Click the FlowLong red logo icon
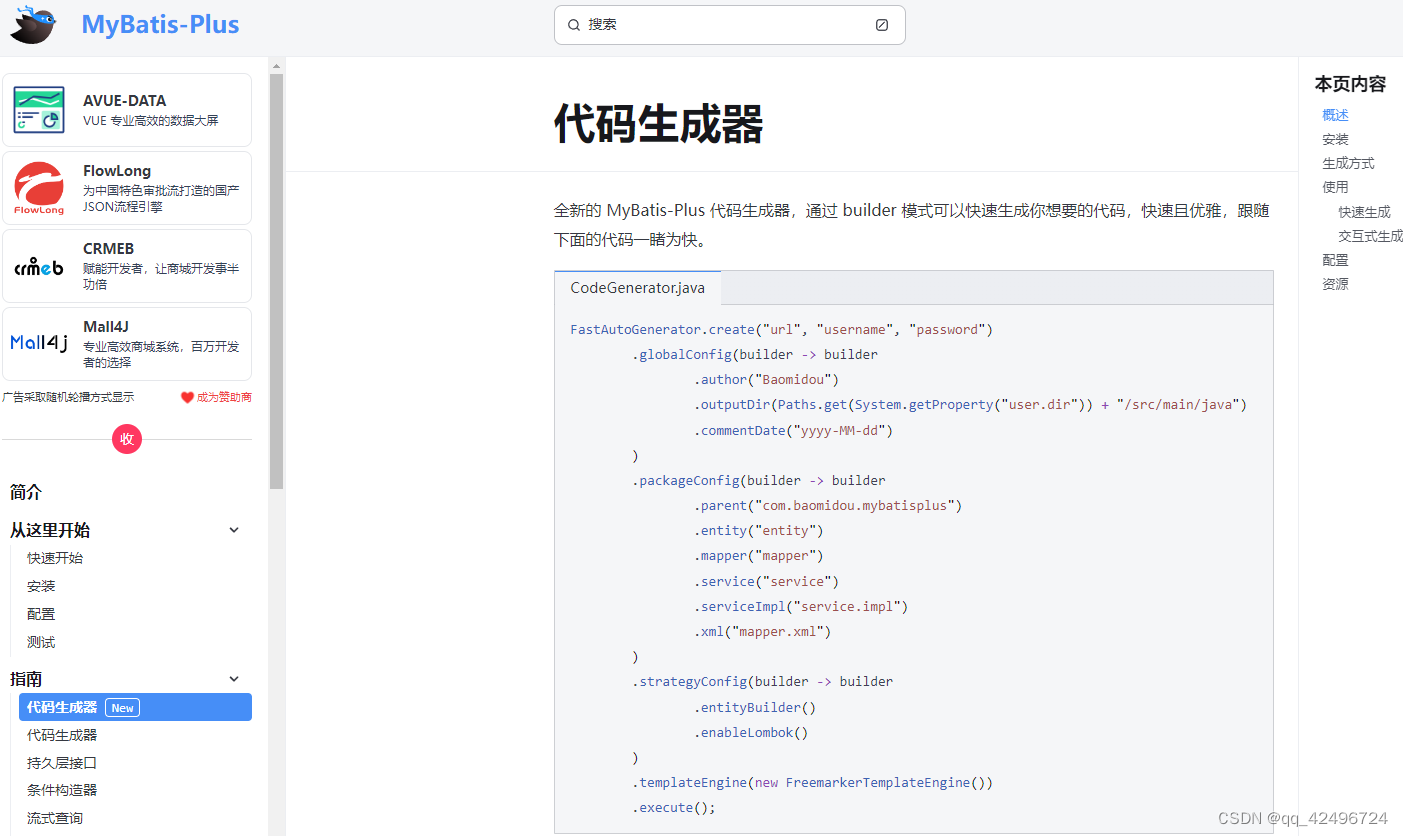1403x836 pixels. [37, 186]
